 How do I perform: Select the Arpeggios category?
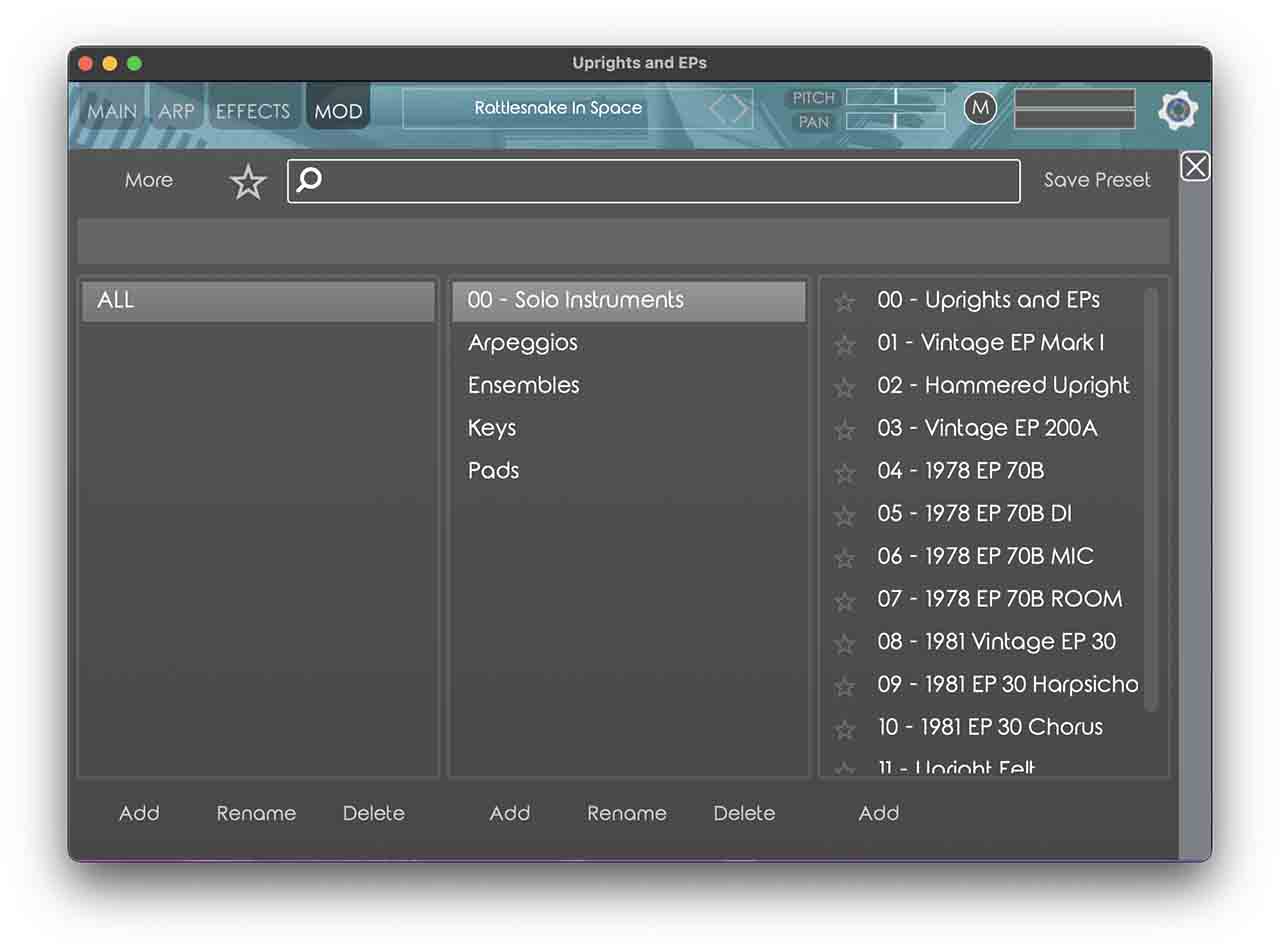[x=522, y=343]
